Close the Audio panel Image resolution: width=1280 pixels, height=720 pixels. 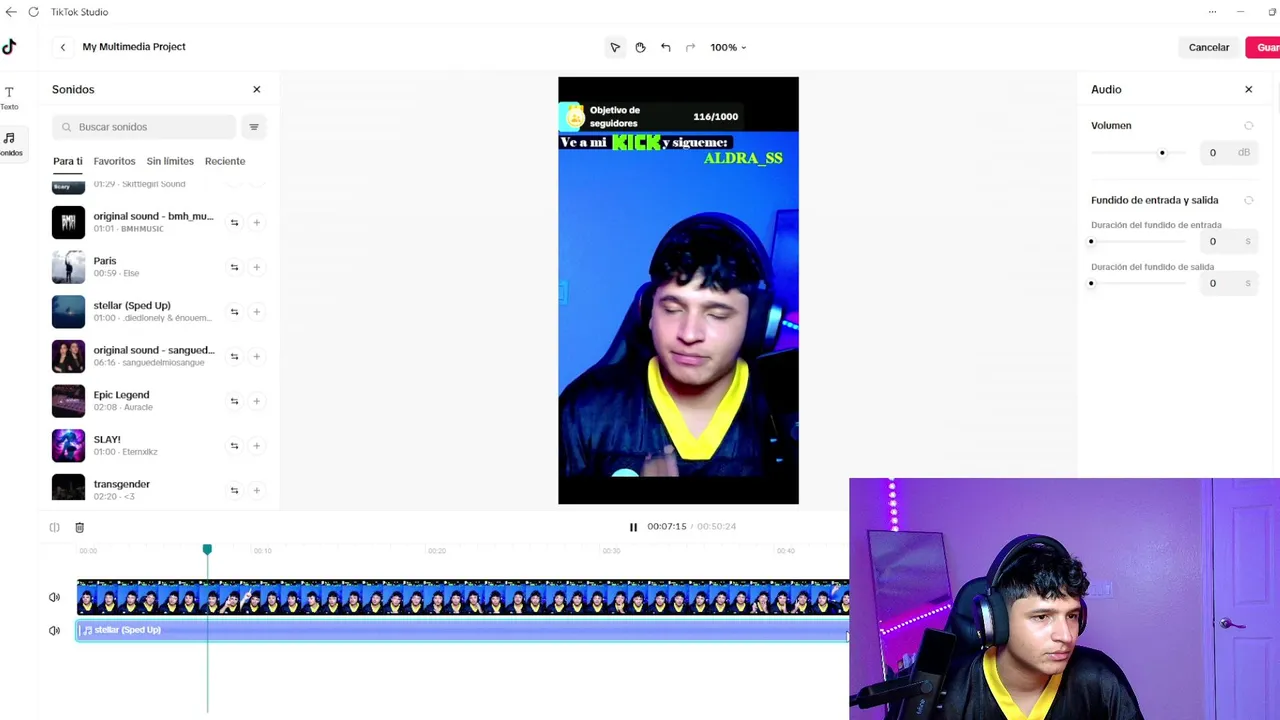(1248, 90)
